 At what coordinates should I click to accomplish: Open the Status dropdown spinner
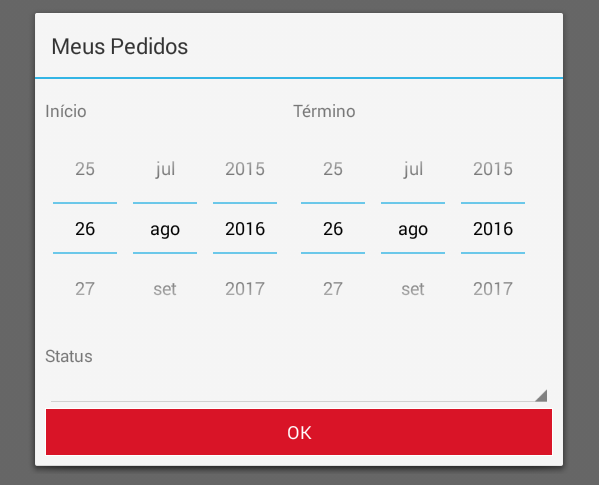[x=299, y=387]
